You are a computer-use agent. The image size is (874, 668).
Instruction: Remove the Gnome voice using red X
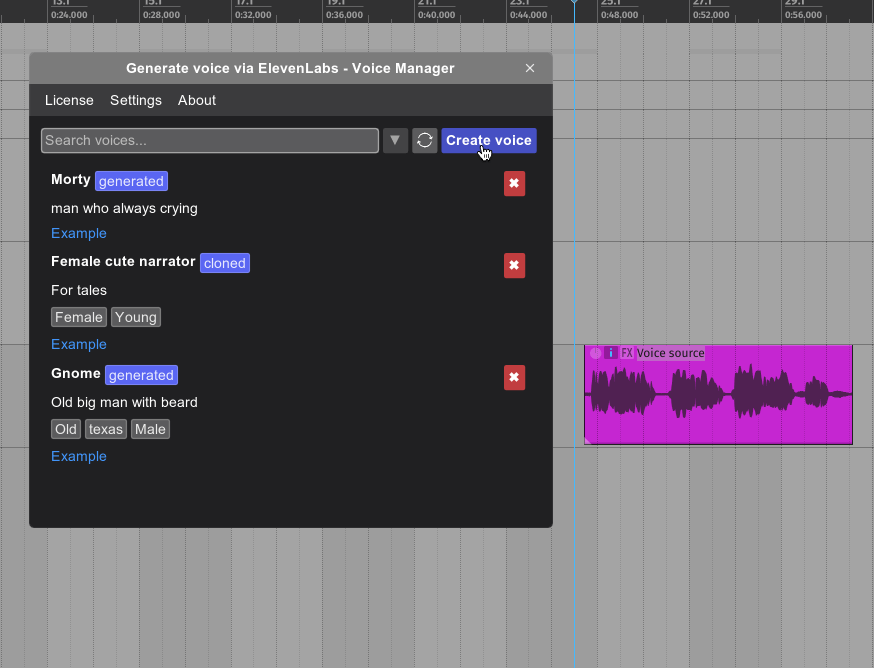click(514, 377)
